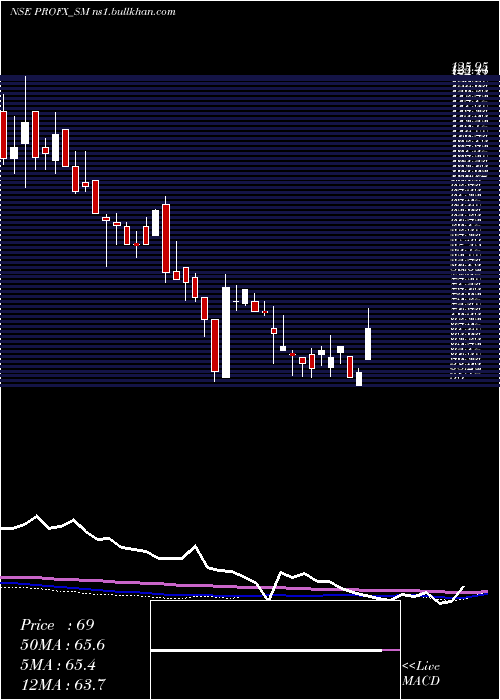The width and height of the screenshot is (500, 700).
Task: Select the "Price : 69" readout
Action: tap(57, 625)
